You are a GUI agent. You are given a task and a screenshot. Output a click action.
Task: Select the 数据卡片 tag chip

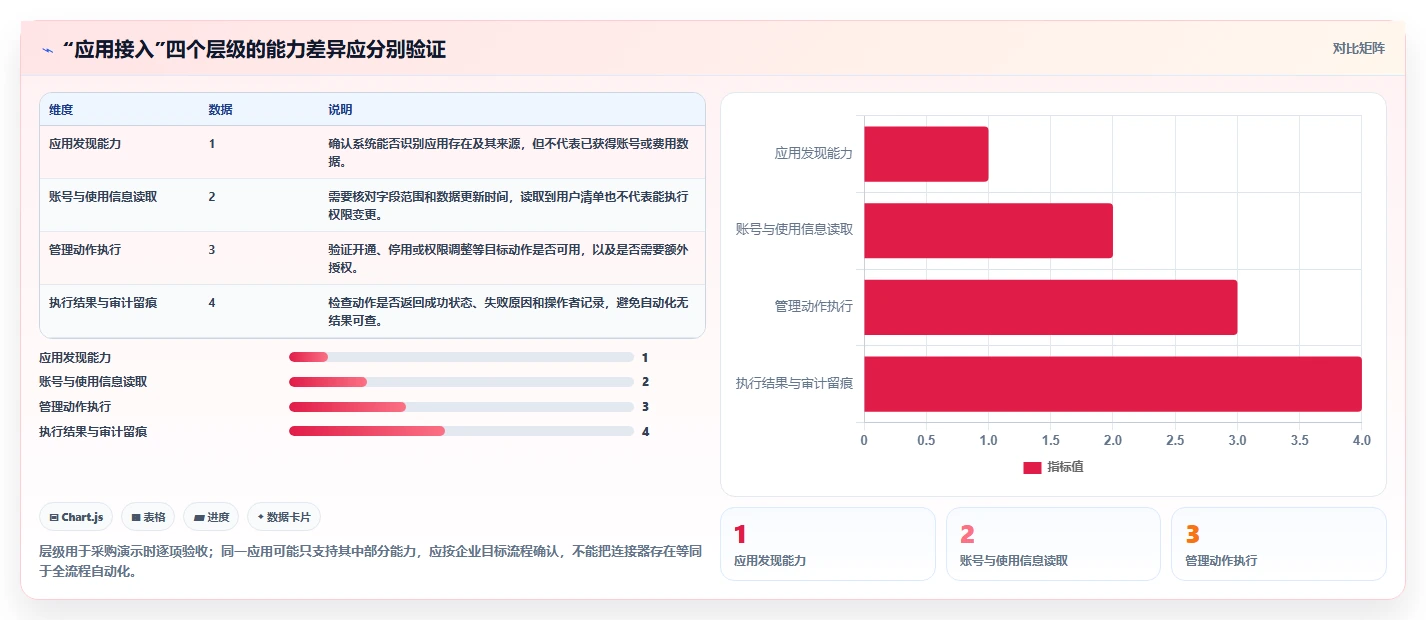click(x=284, y=517)
